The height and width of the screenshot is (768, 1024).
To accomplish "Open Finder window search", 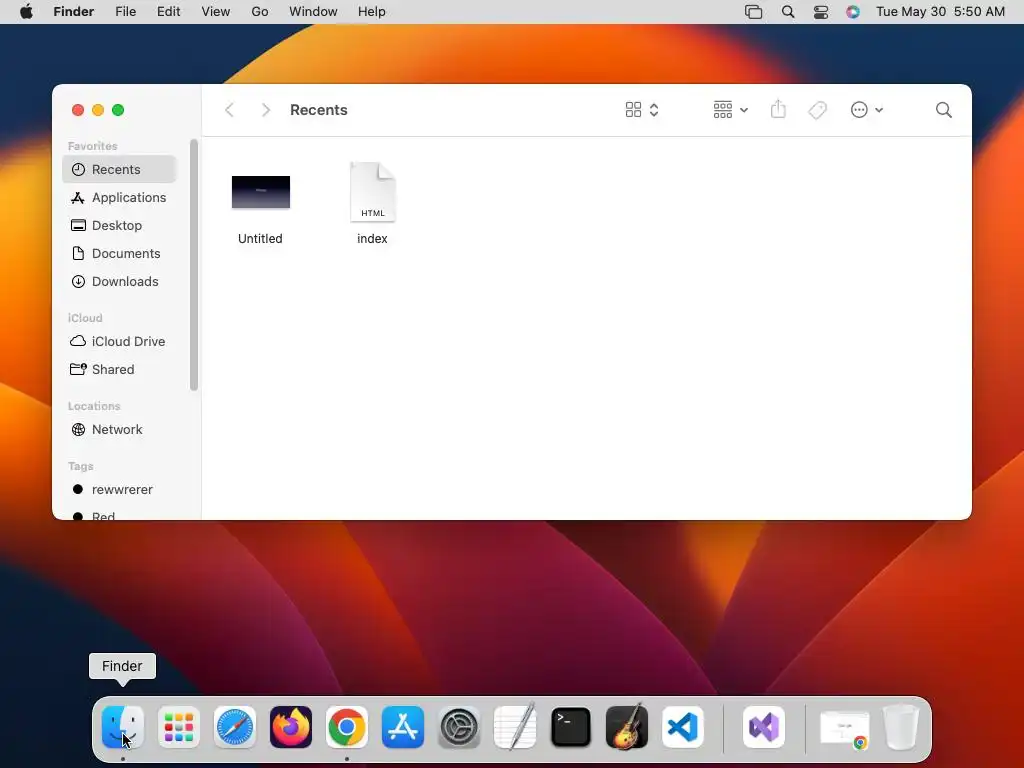I will pyautogui.click(x=943, y=110).
